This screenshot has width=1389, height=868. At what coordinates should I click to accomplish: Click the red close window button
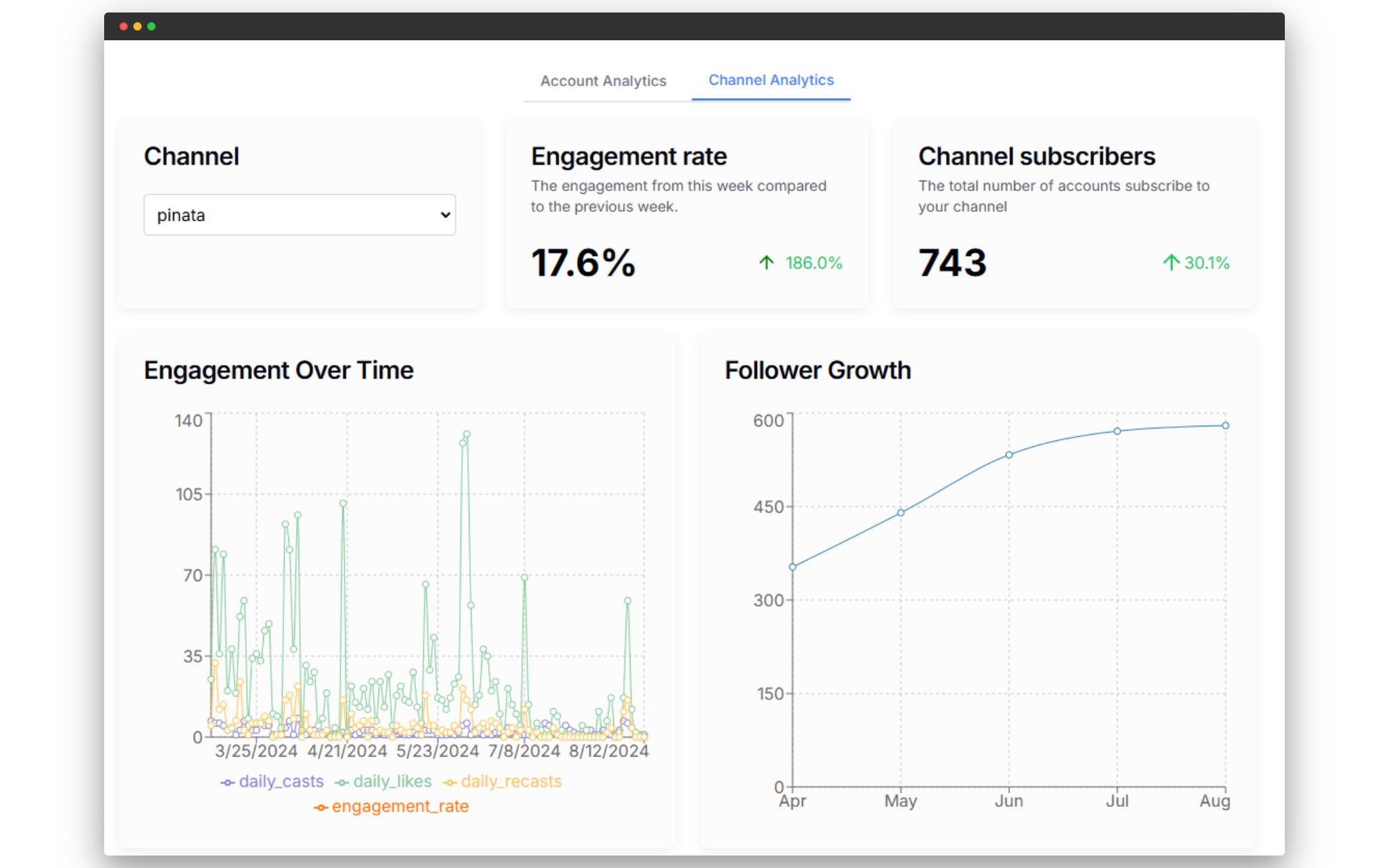[x=124, y=26]
